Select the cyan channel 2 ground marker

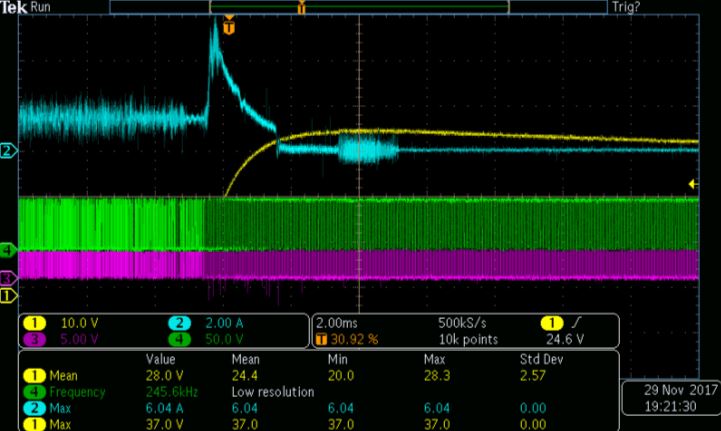(x=8, y=150)
